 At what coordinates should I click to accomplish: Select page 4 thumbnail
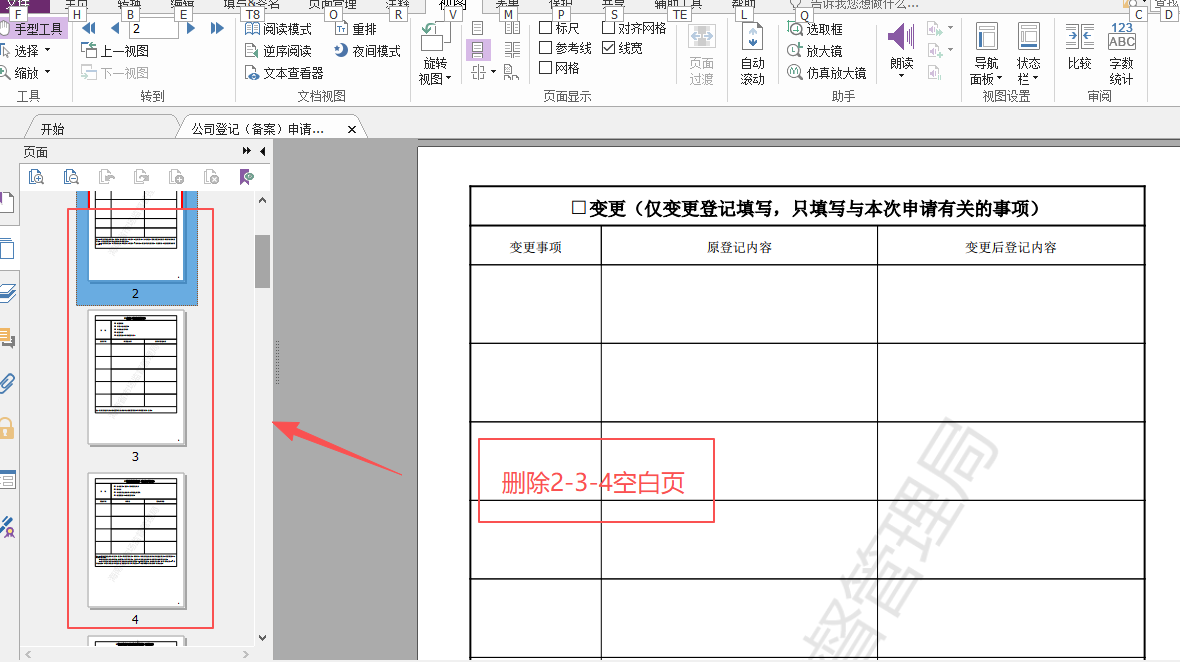136,540
